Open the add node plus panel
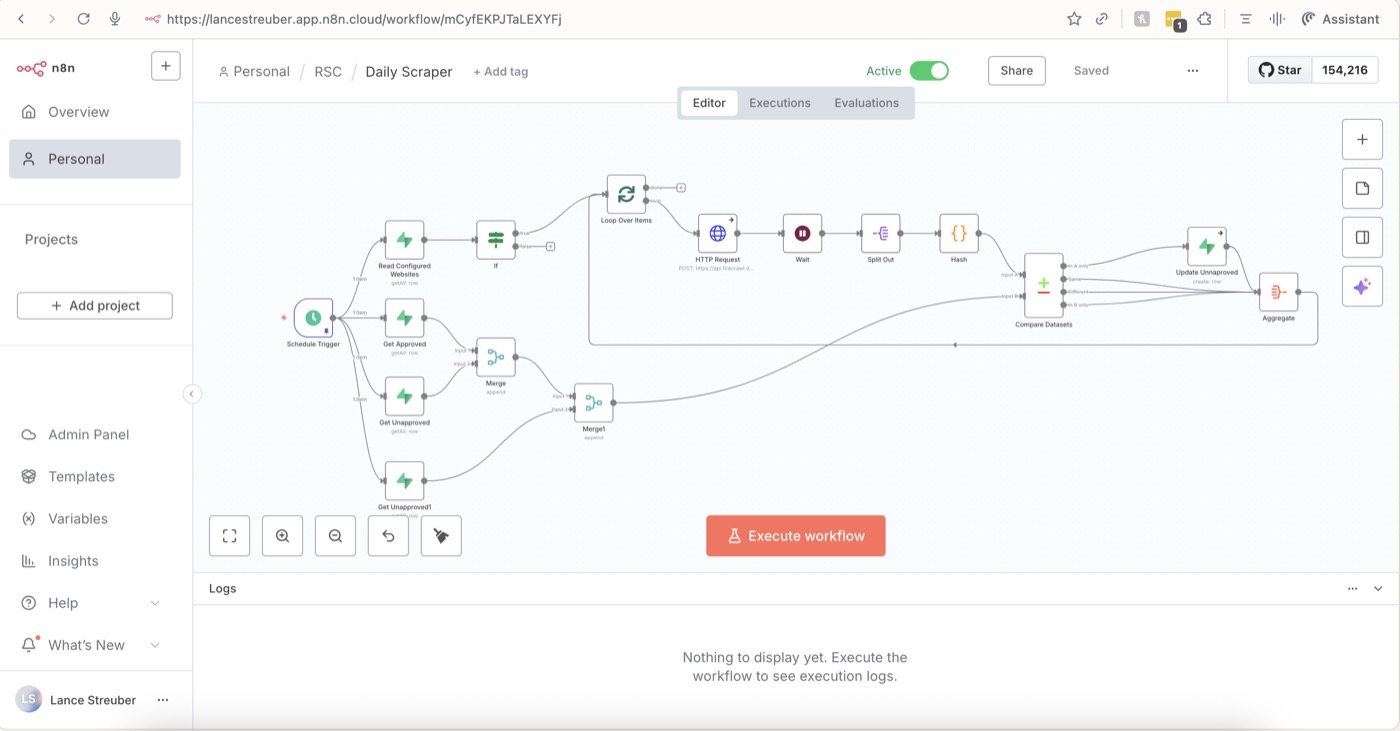The image size is (1400, 731). [x=1362, y=139]
